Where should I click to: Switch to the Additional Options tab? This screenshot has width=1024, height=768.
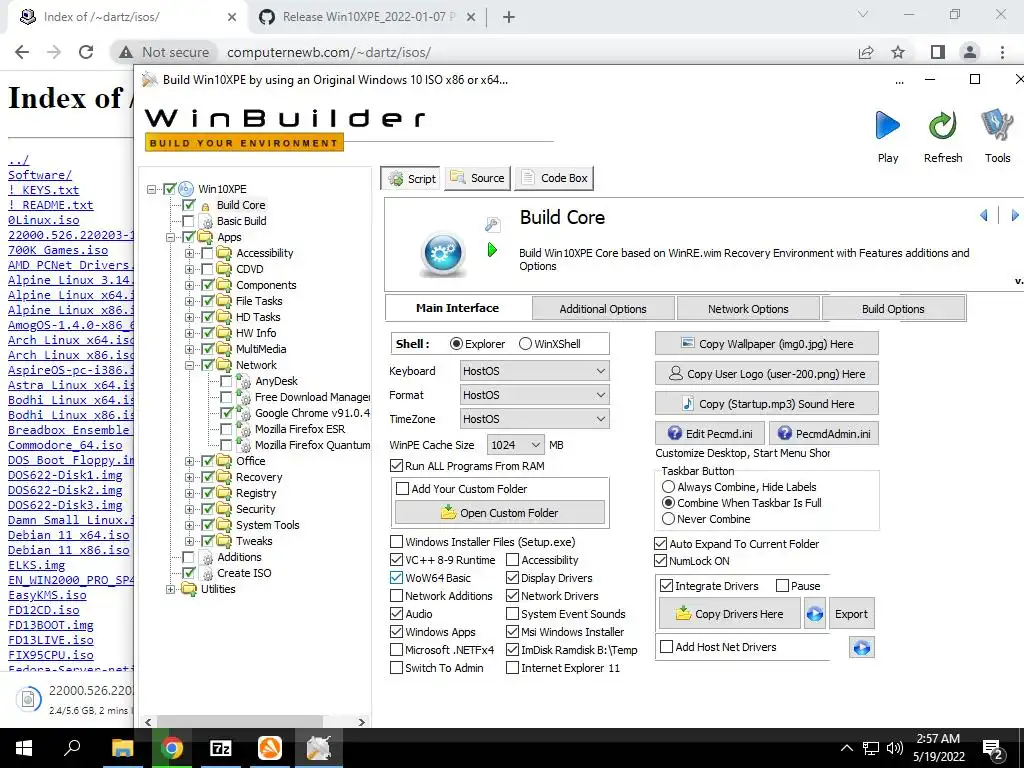coord(603,309)
